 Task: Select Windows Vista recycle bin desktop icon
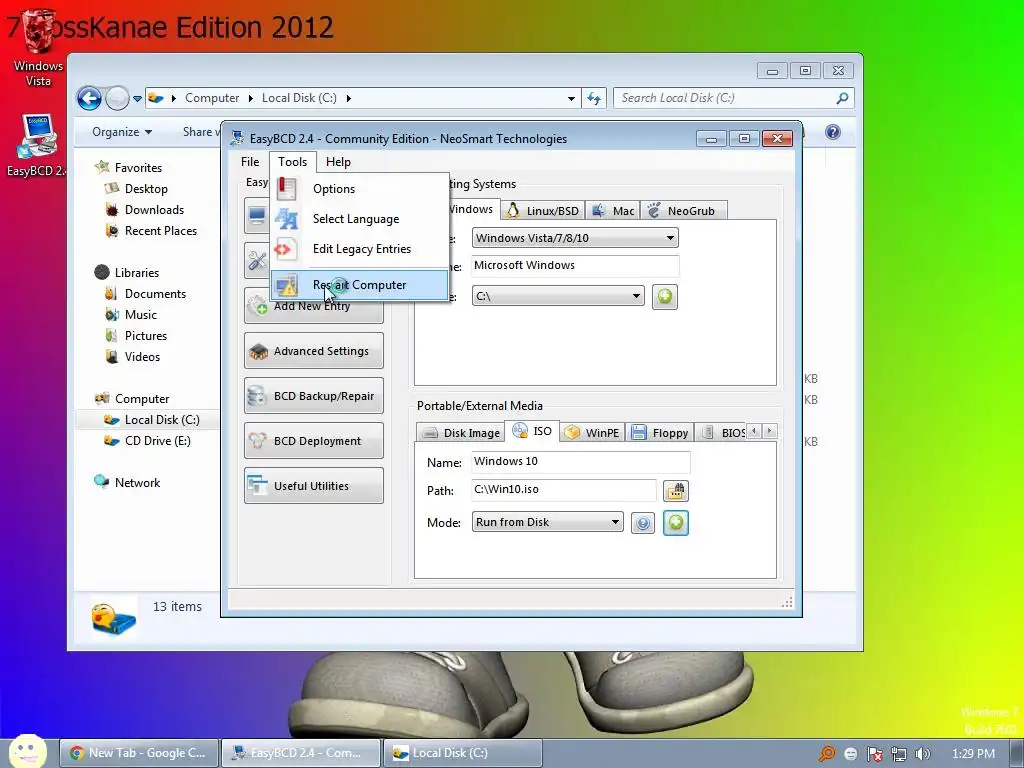click(x=38, y=48)
